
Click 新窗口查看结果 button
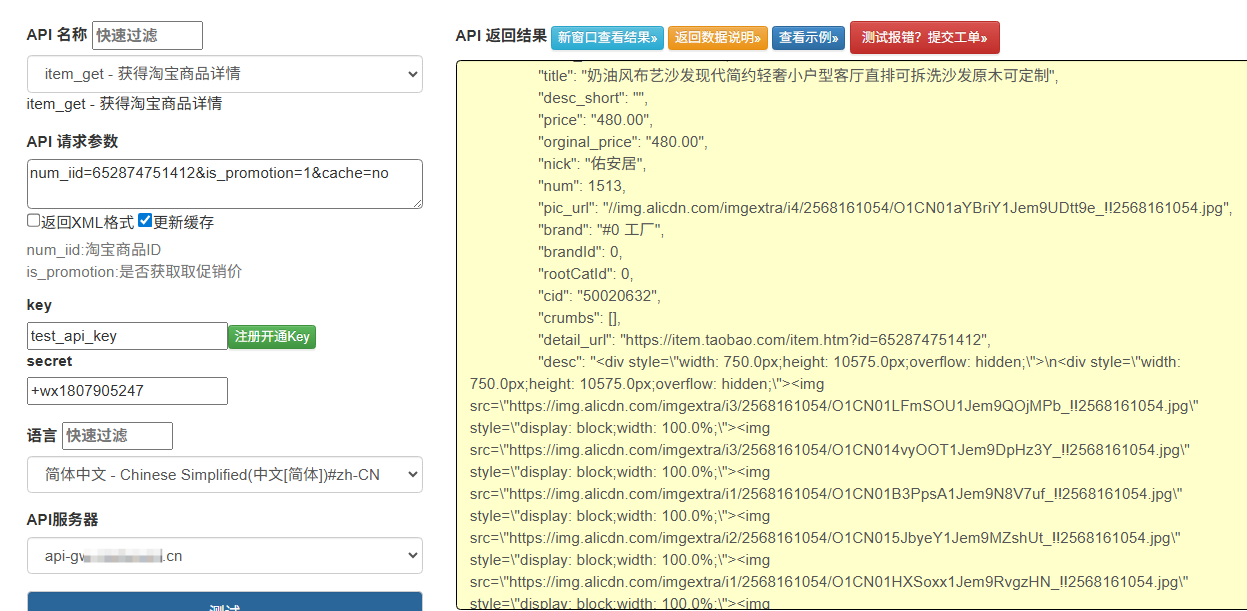pos(607,38)
